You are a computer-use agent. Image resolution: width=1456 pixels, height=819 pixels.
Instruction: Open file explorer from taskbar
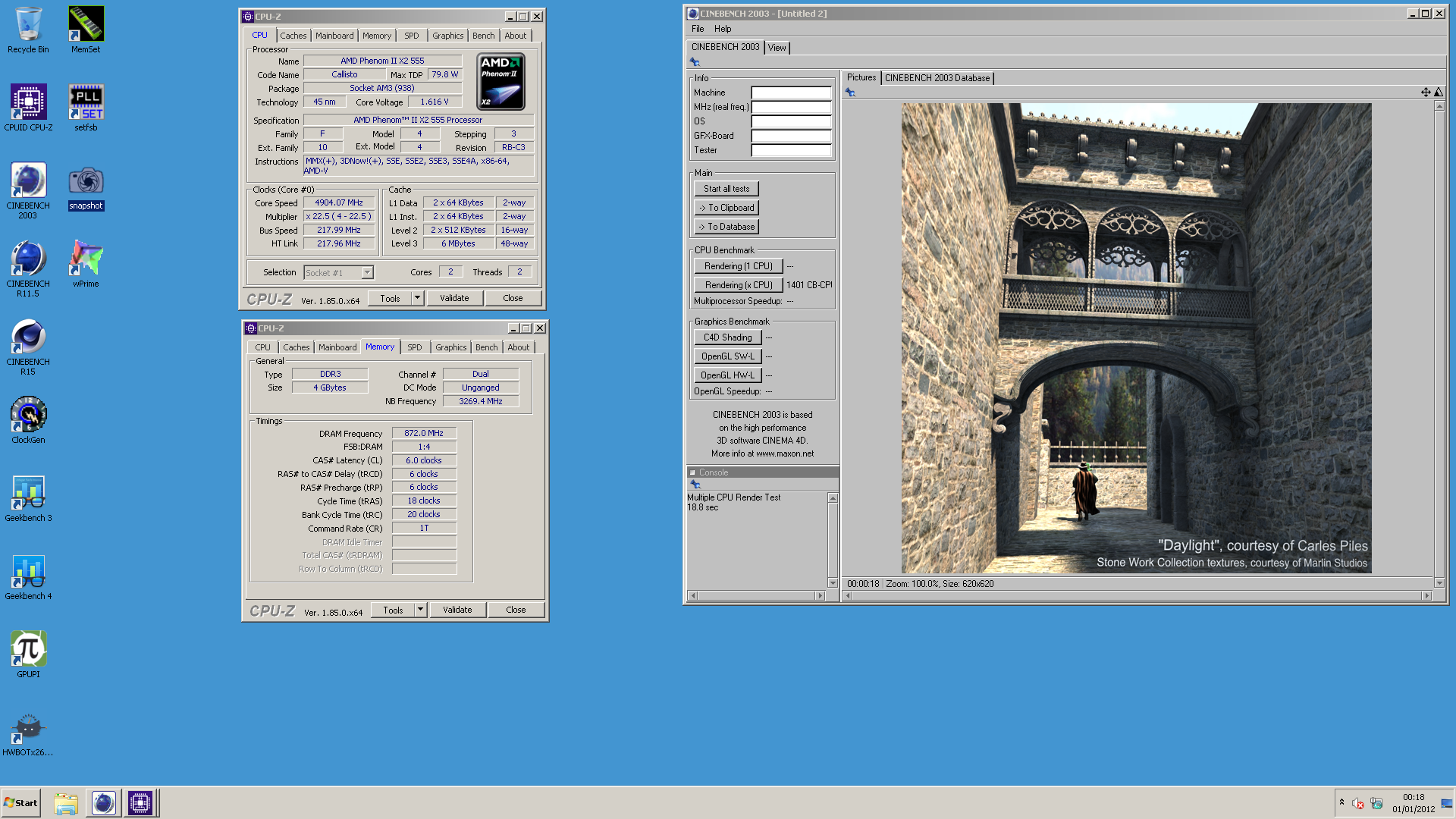point(66,803)
